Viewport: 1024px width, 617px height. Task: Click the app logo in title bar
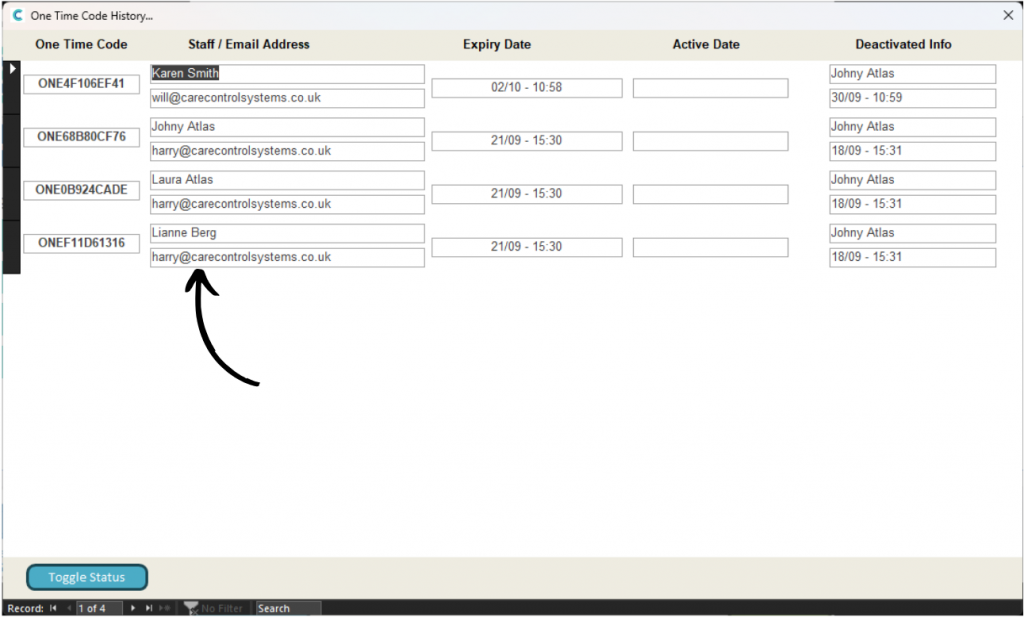tap(17, 16)
